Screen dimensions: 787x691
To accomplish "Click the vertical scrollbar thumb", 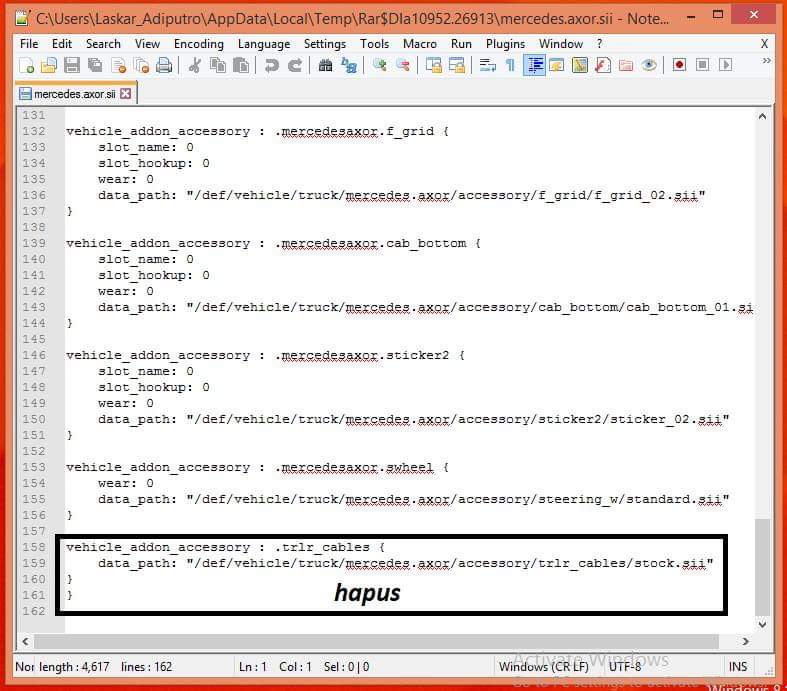I will pyautogui.click(x=762, y=567).
